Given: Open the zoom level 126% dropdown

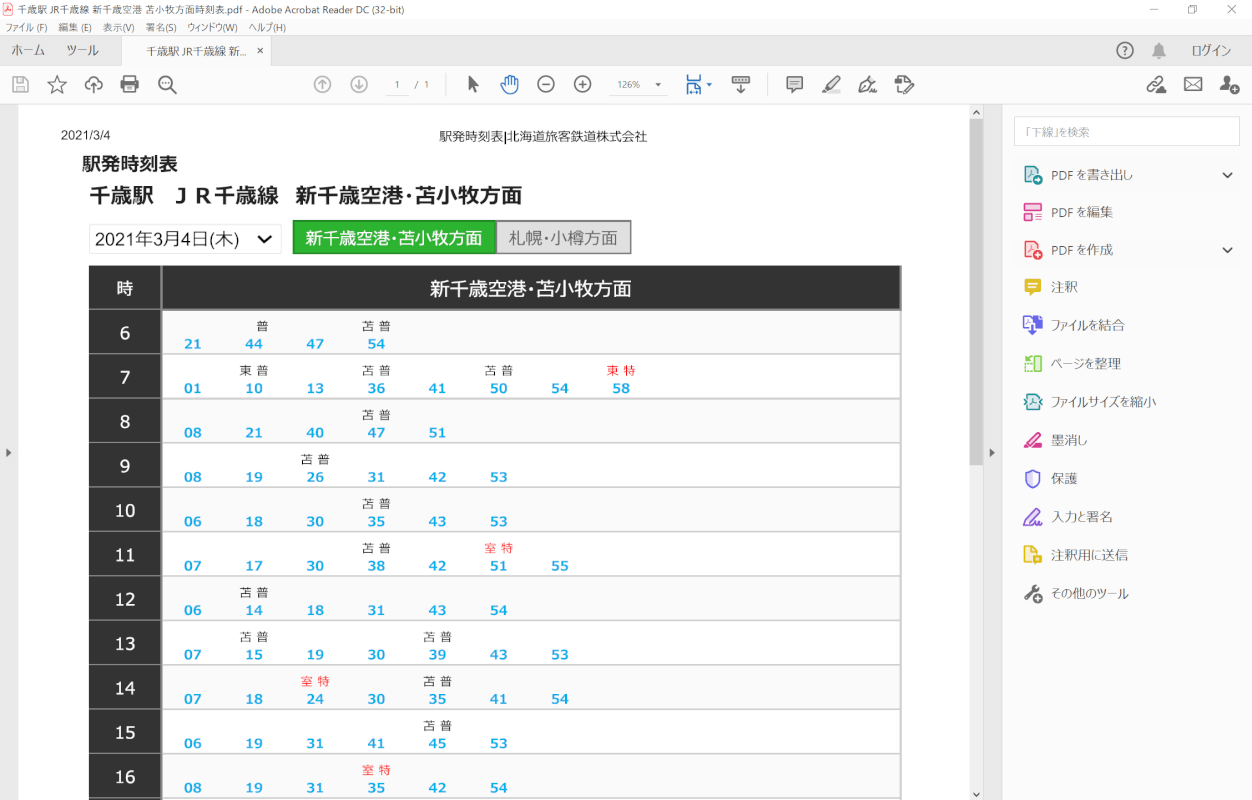Looking at the screenshot, I should (x=638, y=85).
